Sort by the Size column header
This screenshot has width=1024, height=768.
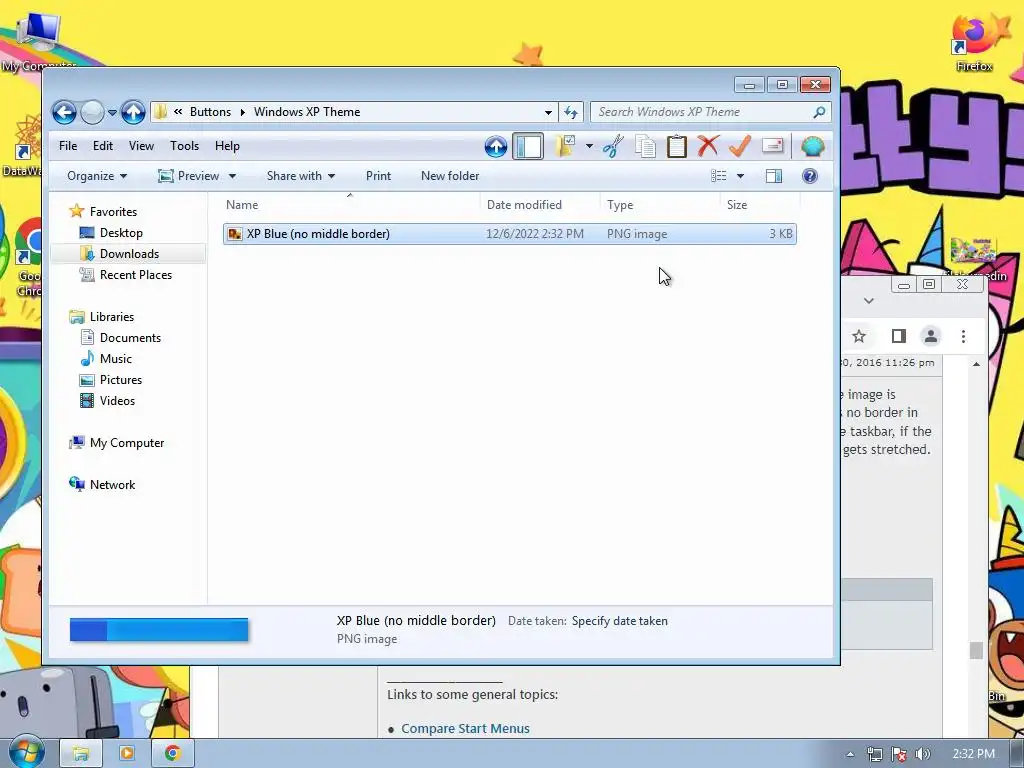click(x=760, y=204)
